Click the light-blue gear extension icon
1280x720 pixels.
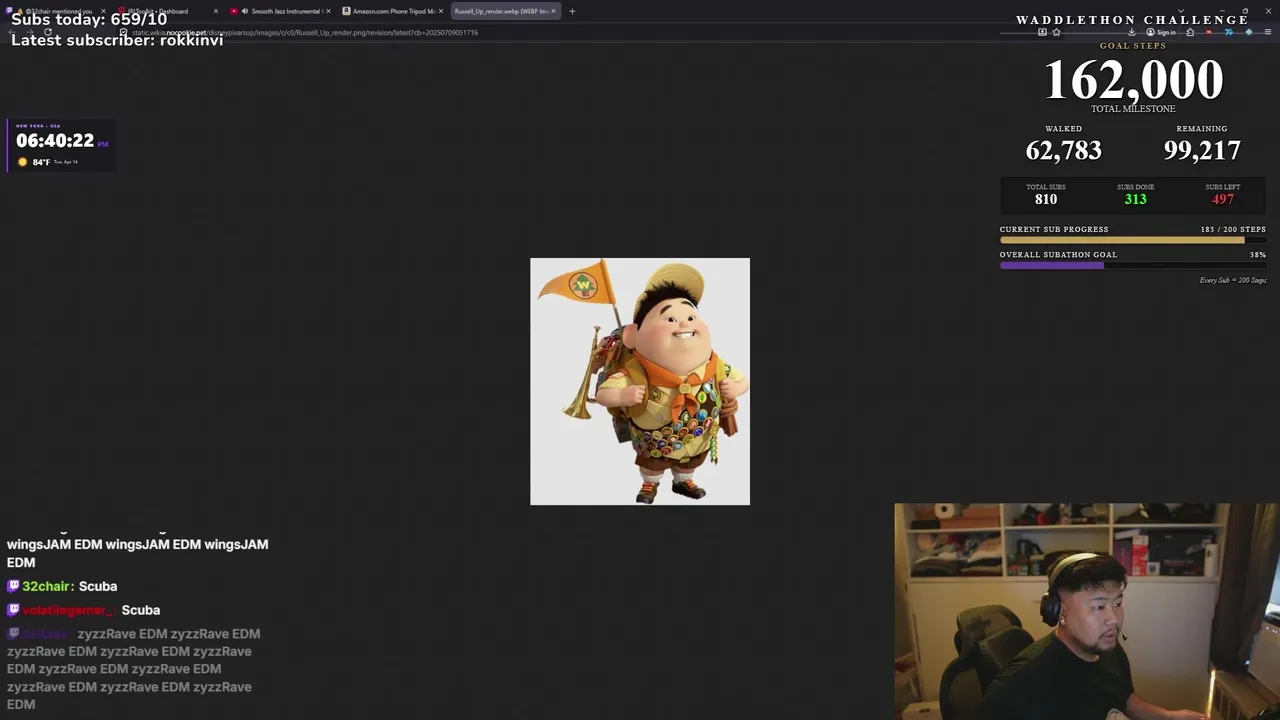coord(1248,32)
